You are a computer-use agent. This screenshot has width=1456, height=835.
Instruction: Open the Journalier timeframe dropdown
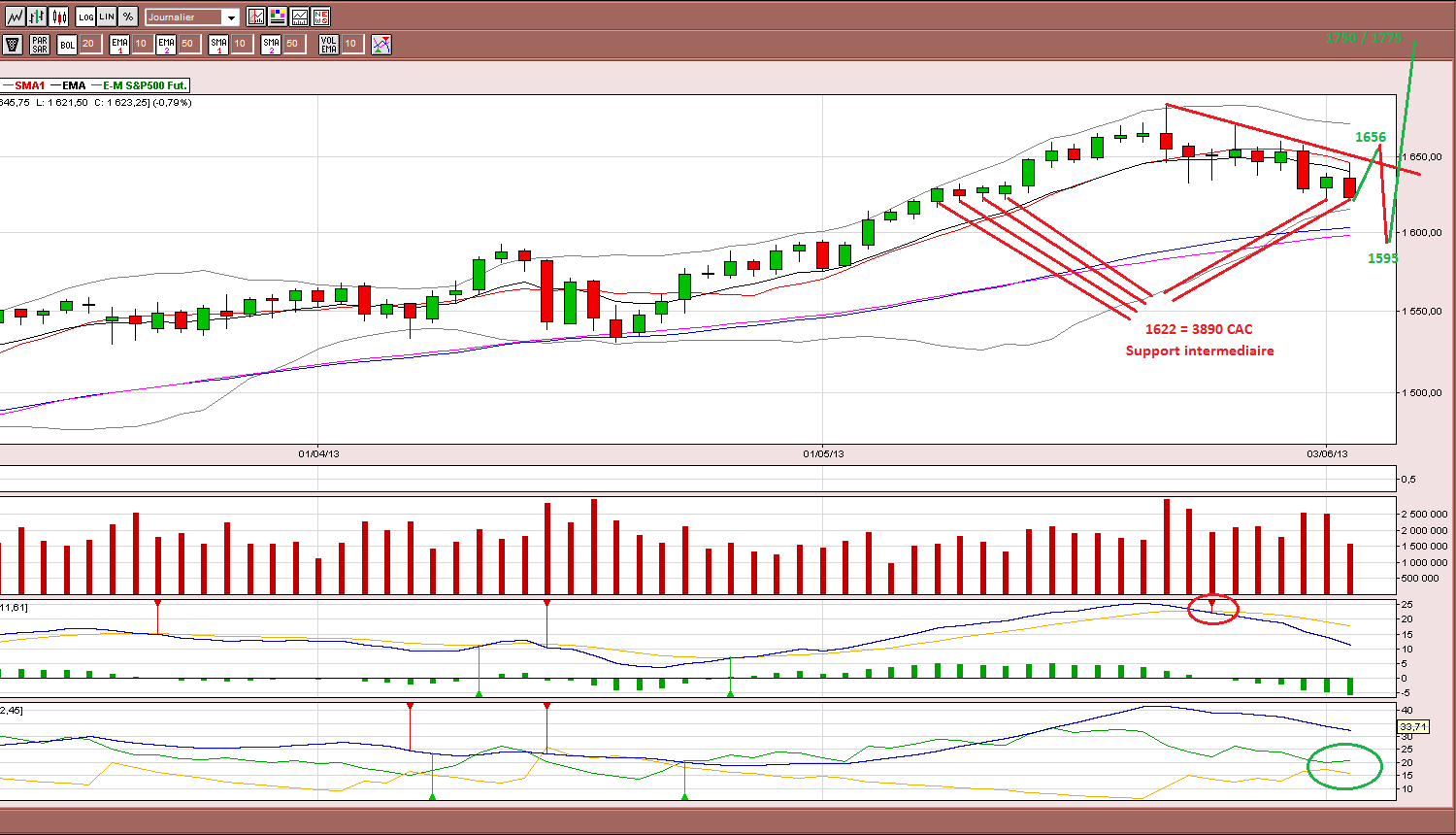[x=192, y=17]
